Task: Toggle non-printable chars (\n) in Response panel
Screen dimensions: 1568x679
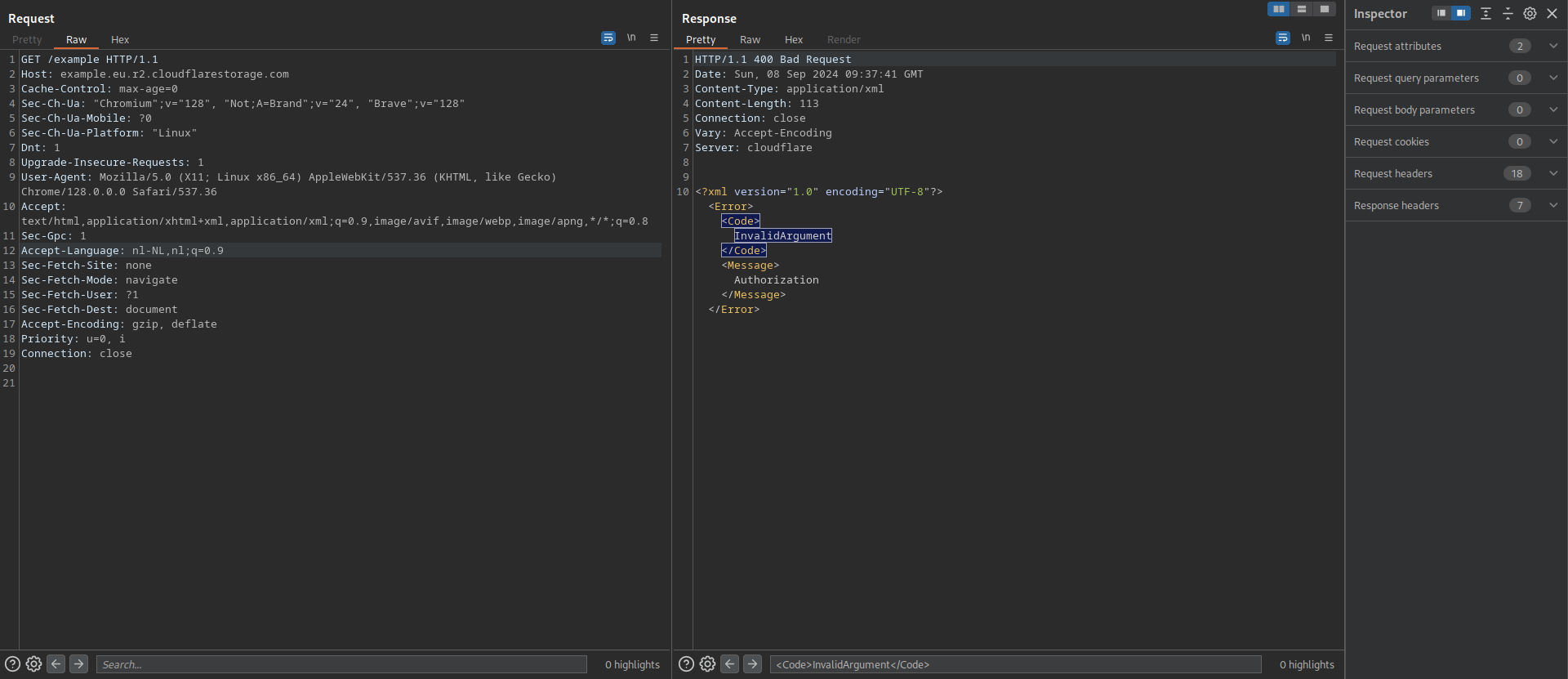Action: 1306,38
